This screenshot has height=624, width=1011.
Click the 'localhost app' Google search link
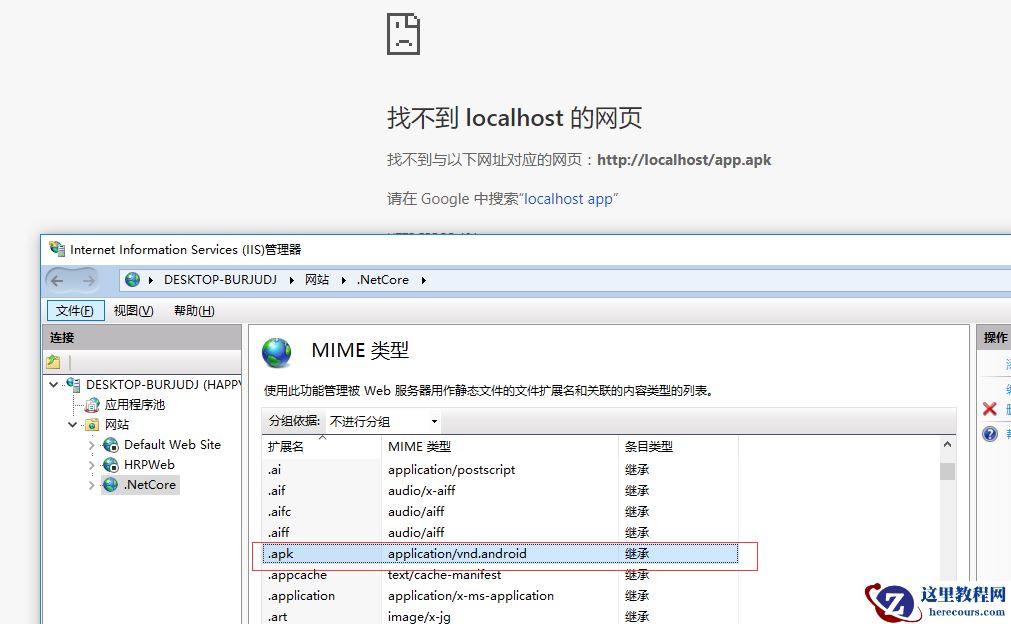point(569,199)
